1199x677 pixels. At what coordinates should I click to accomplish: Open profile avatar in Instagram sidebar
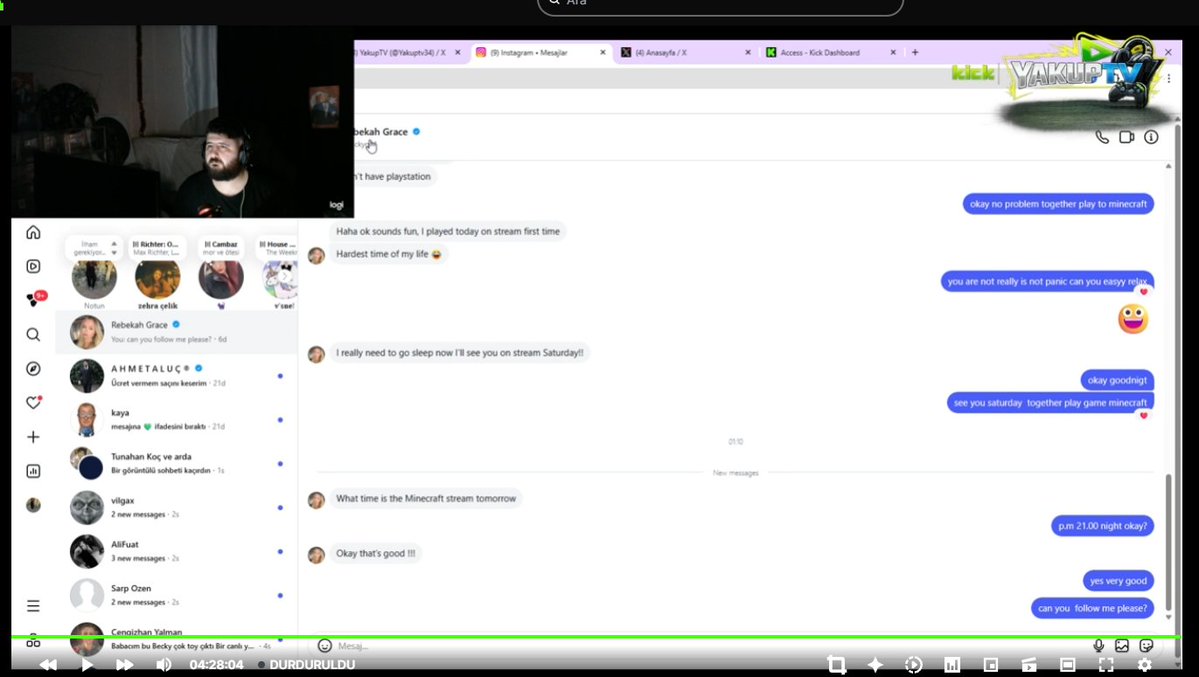(33, 505)
